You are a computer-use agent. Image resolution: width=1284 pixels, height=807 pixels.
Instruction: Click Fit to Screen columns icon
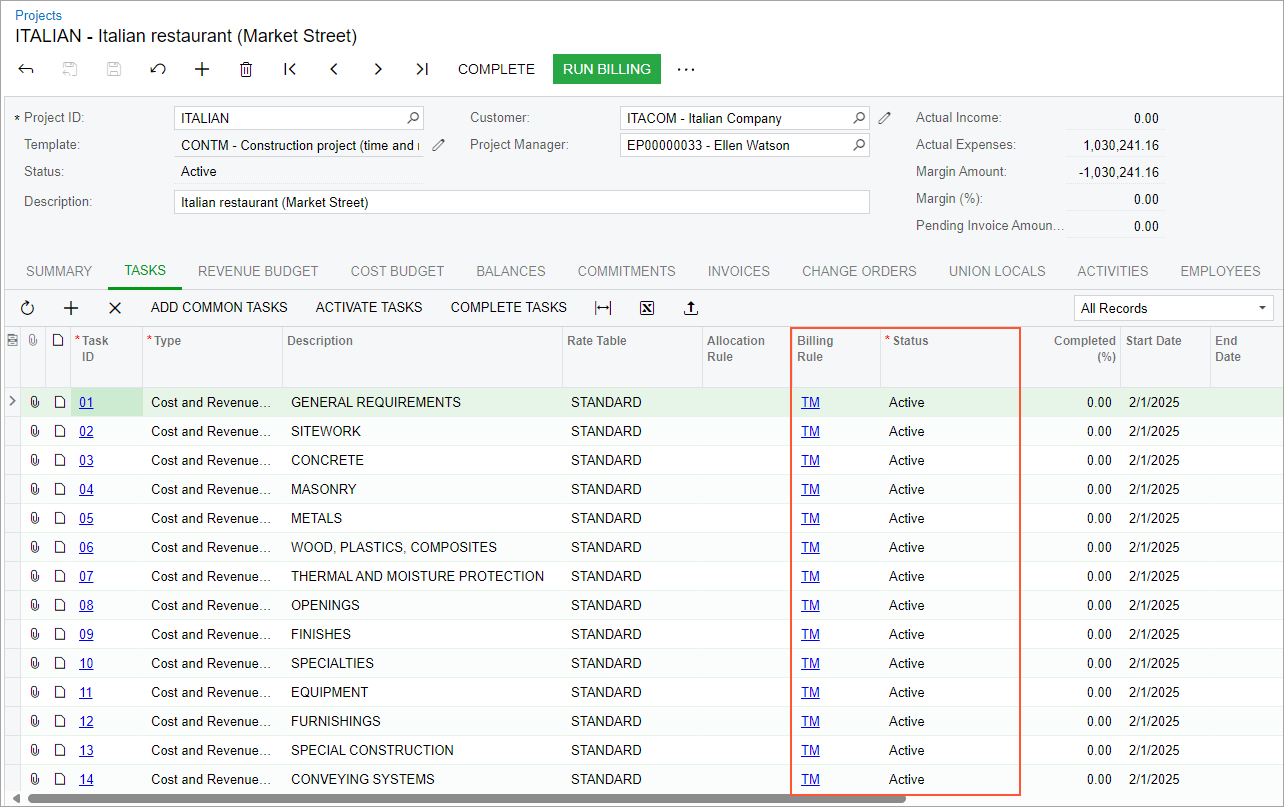603,308
